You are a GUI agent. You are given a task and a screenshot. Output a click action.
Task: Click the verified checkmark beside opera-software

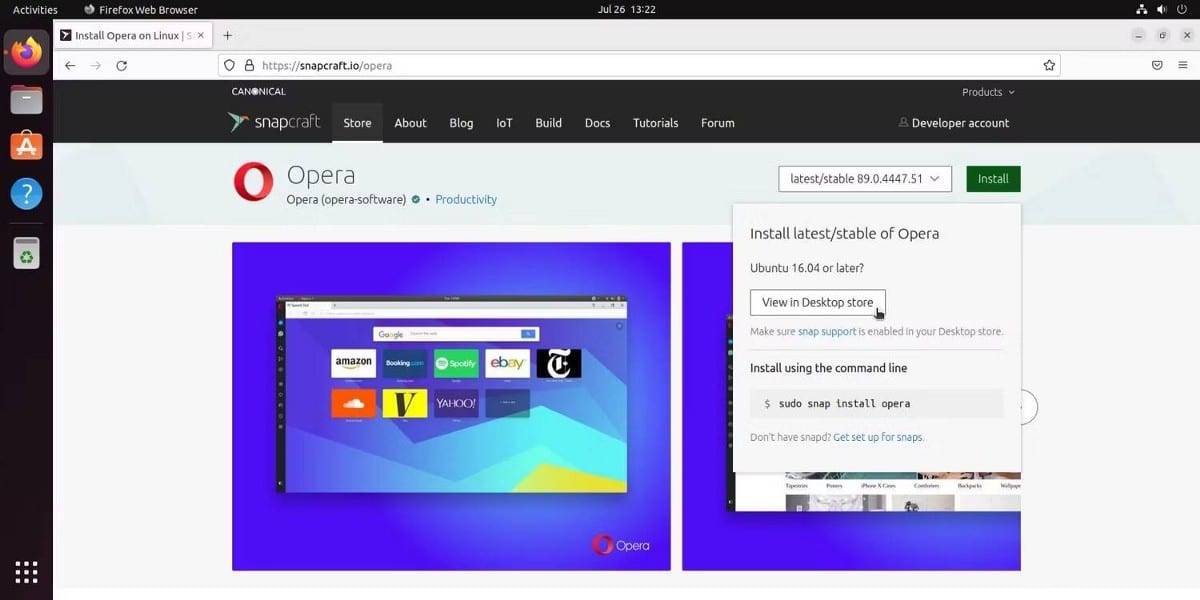coord(414,199)
